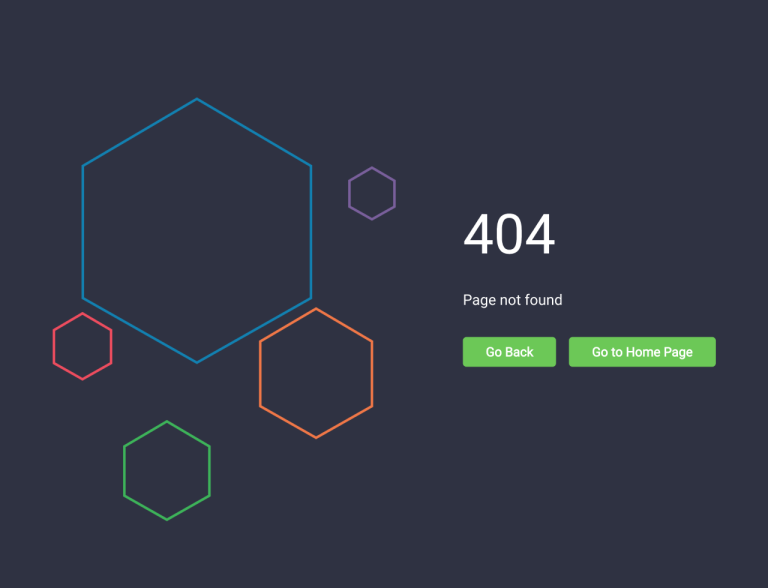This screenshot has height=588, width=768.
Task: Select the green hexagon at the bottom
Action: coord(124,470)
